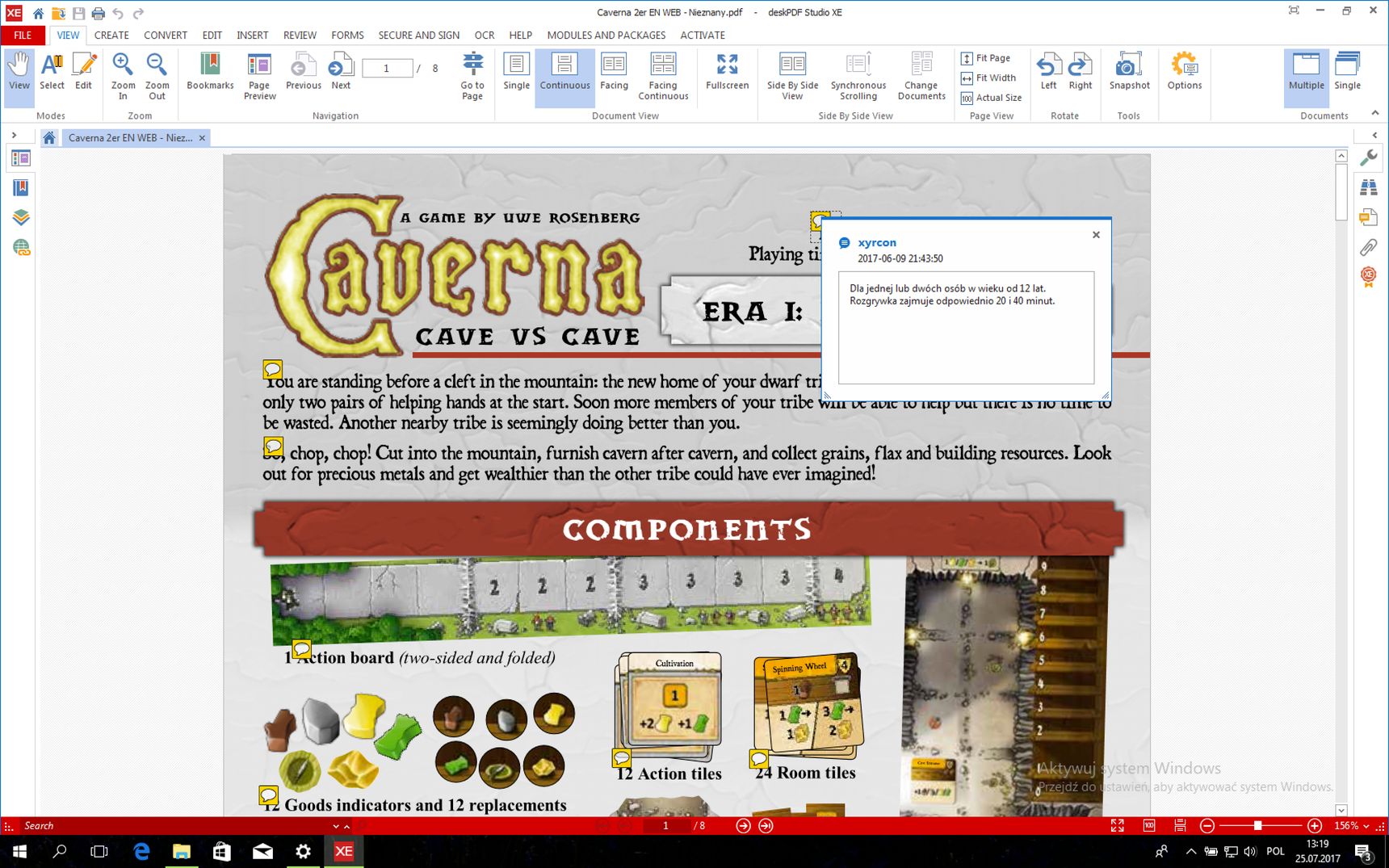Open the attachments paperclip panel
Image resolution: width=1389 pixels, height=868 pixels.
click(1369, 247)
